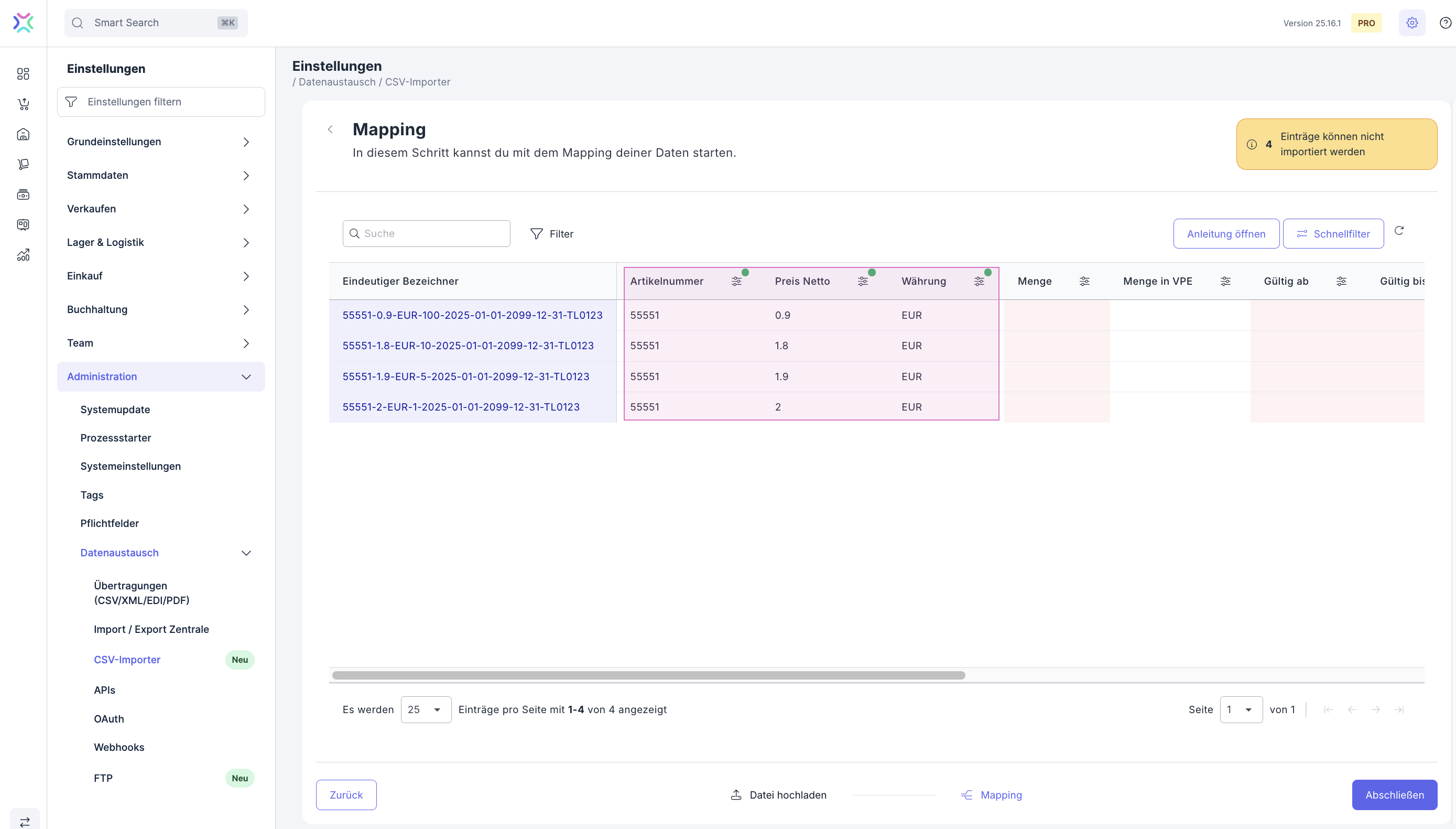
Task: Open the settings gear in top bar
Action: (x=1411, y=23)
